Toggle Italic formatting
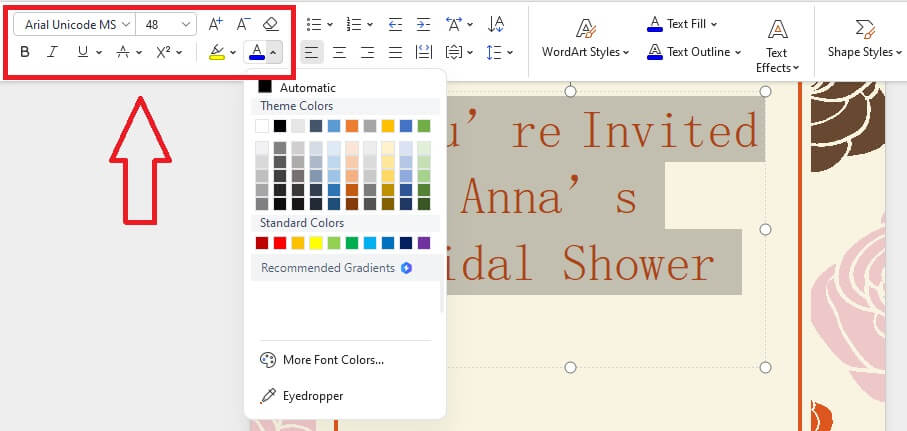907x431 pixels. click(53, 52)
